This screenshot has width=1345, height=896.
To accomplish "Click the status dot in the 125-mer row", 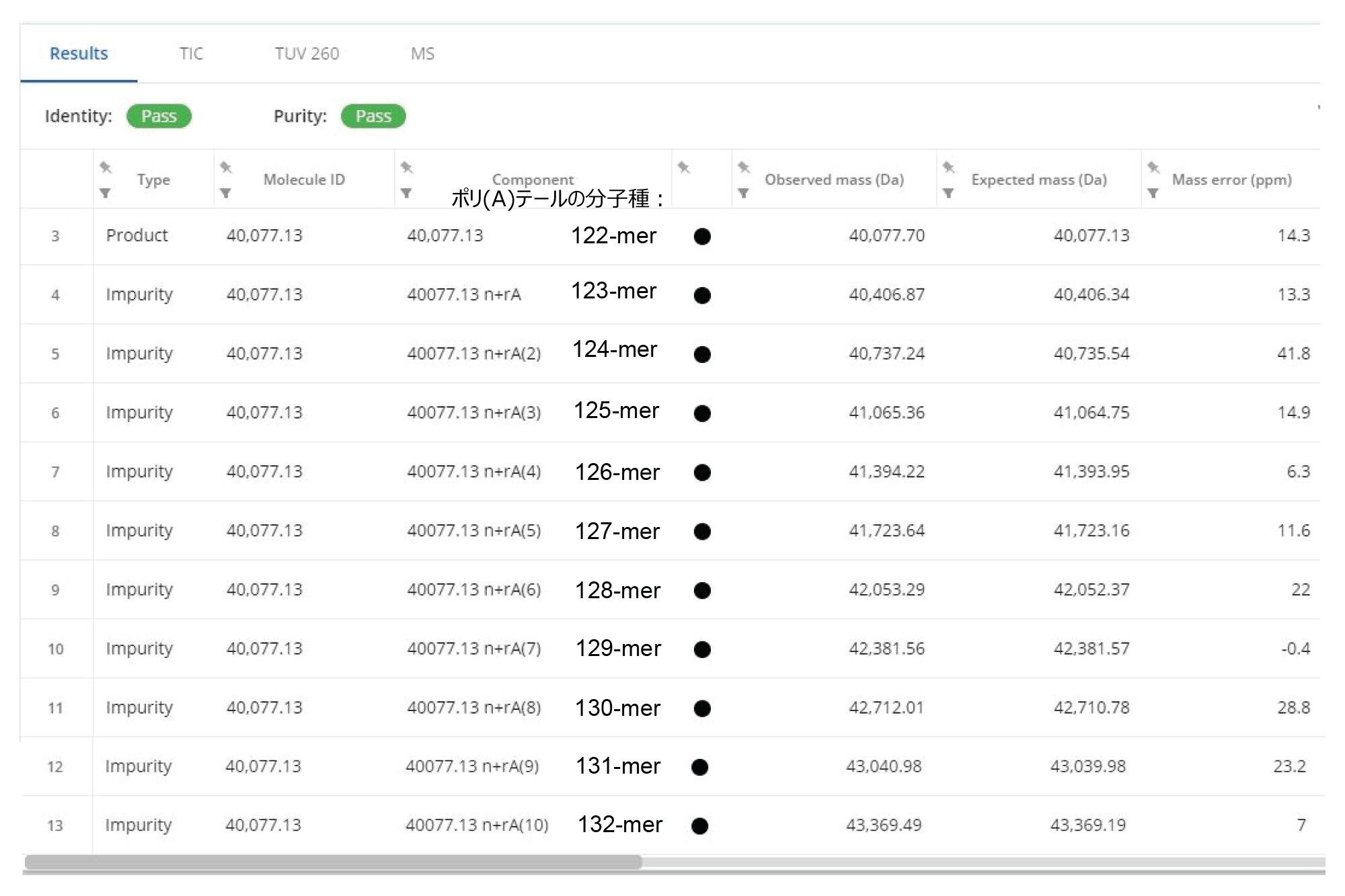I will [702, 413].
